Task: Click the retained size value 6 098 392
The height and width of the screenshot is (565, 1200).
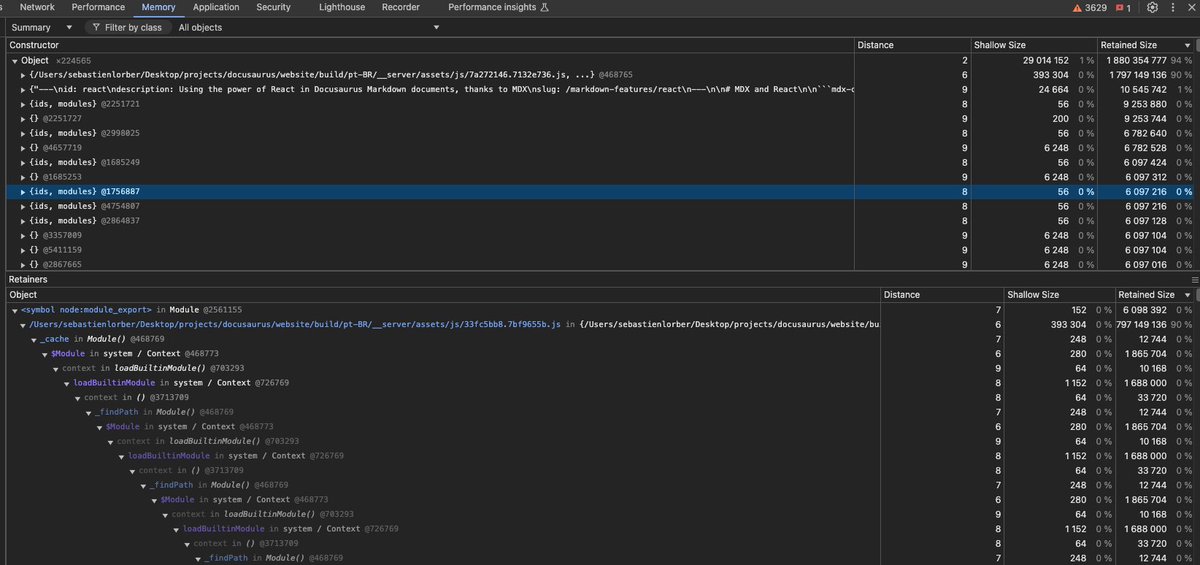Action: [1147, 310]
